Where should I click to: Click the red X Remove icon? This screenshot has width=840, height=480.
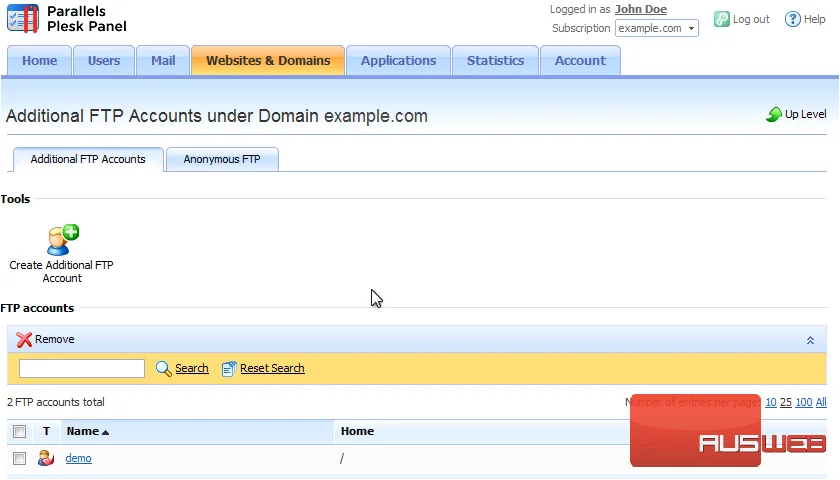[x=24, y=340]
